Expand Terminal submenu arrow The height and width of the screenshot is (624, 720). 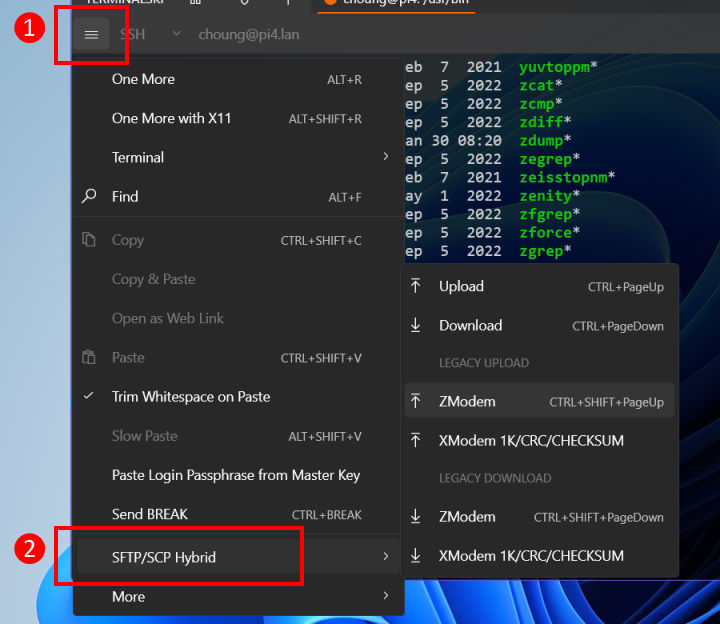coord(386,157)
